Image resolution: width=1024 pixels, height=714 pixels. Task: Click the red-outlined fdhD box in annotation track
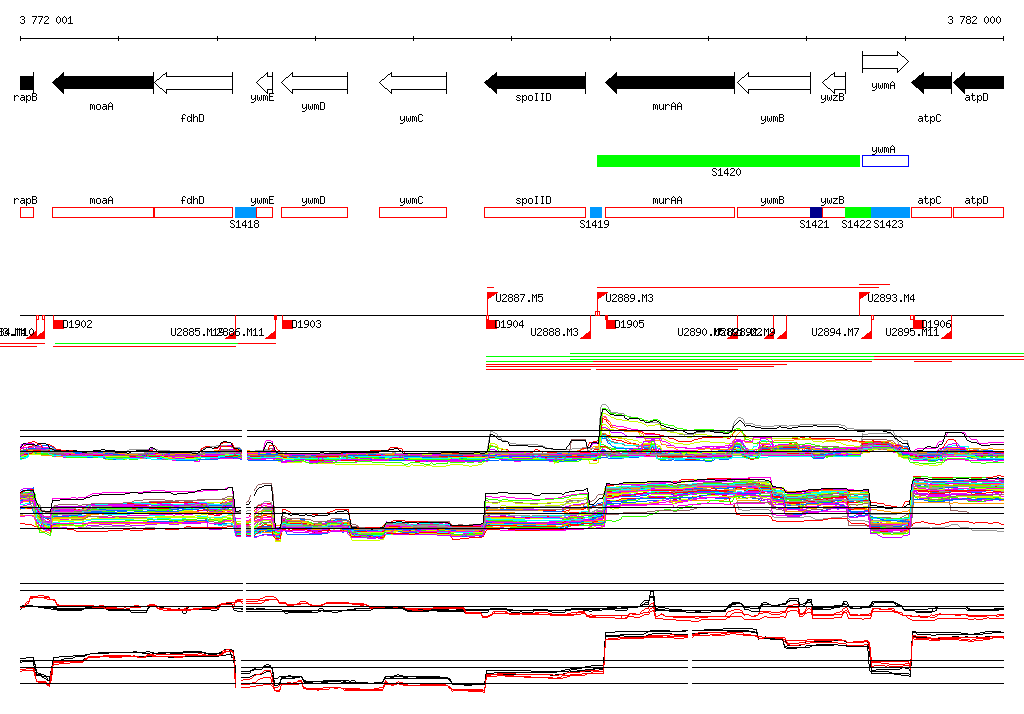pyautogui.click(x=193, y=212)
